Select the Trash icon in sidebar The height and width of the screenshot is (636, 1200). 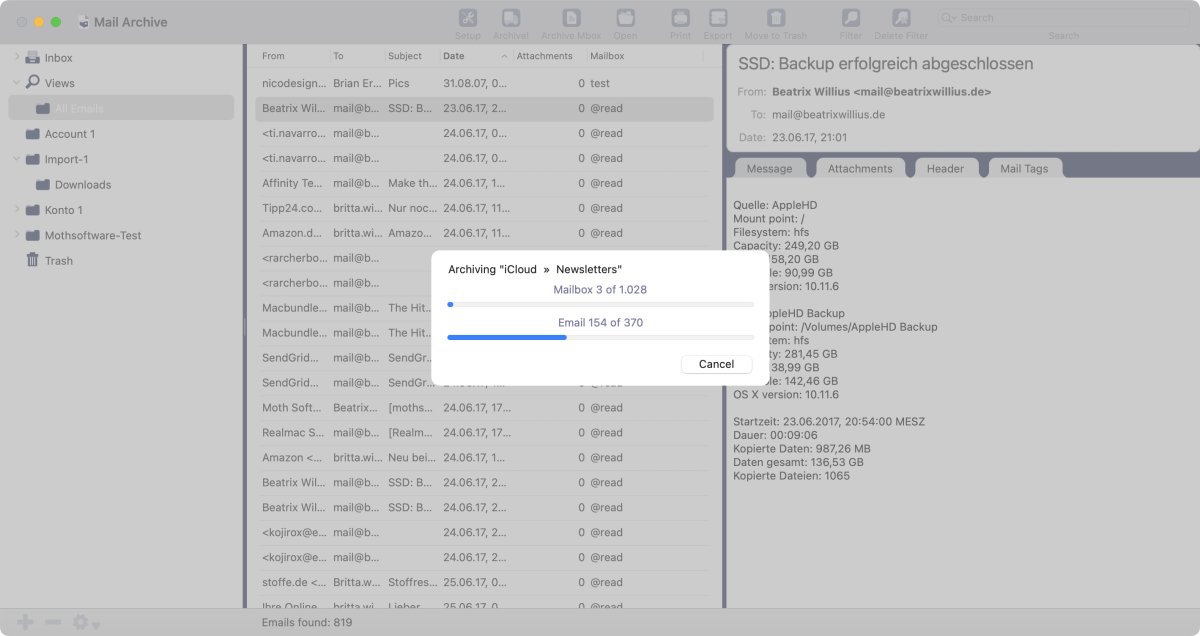click(33, 260)
